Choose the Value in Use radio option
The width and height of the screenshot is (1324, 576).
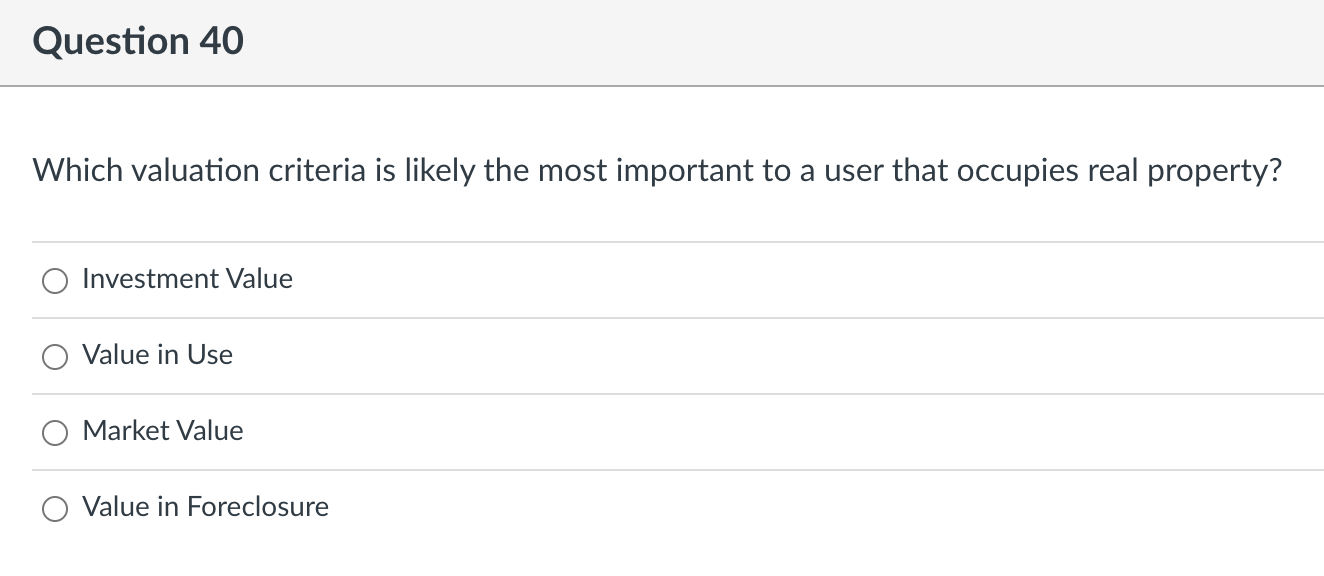[x=55, y=357]
